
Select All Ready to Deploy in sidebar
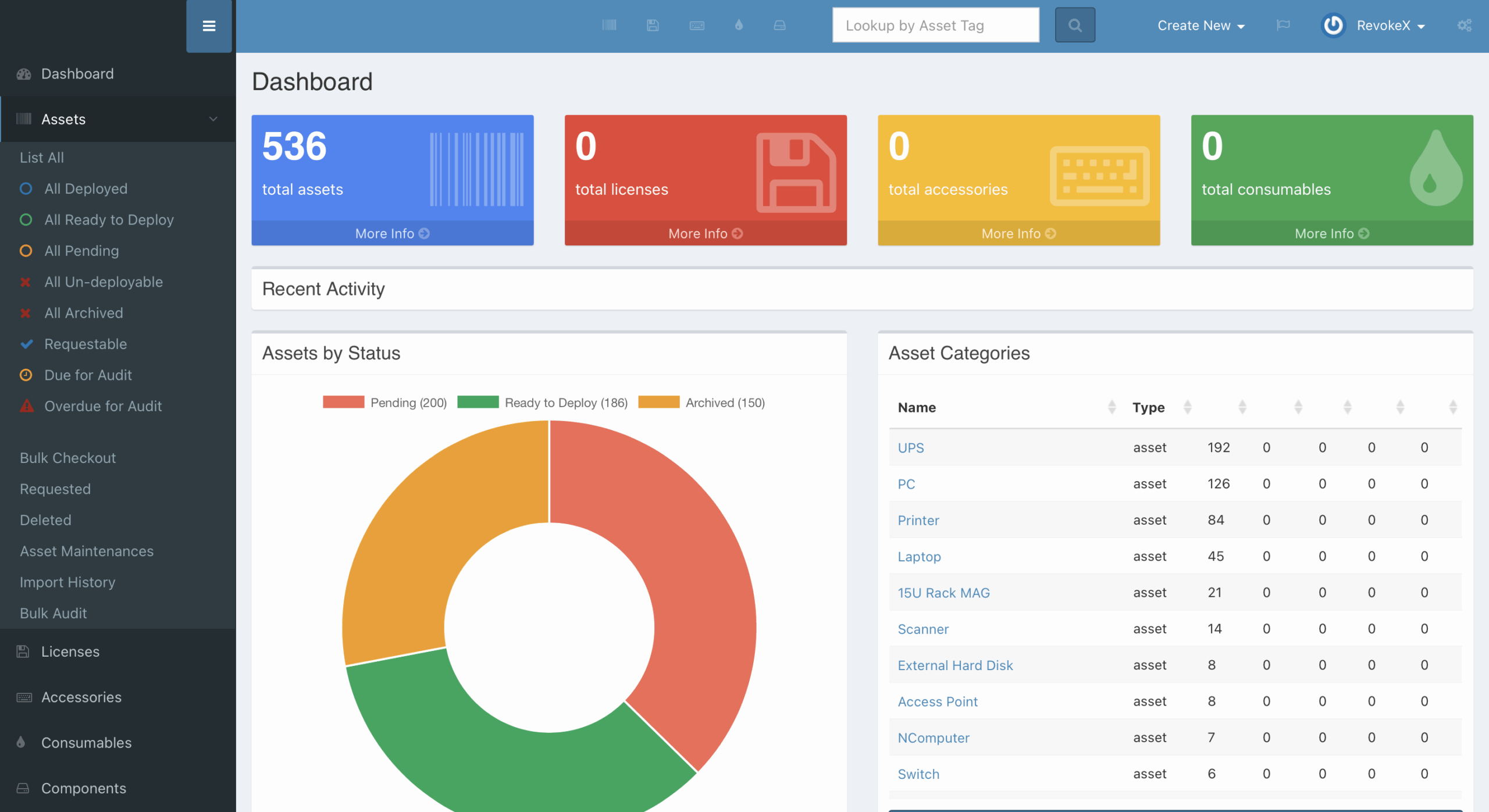pyautogui.click(x=109, y=220)
